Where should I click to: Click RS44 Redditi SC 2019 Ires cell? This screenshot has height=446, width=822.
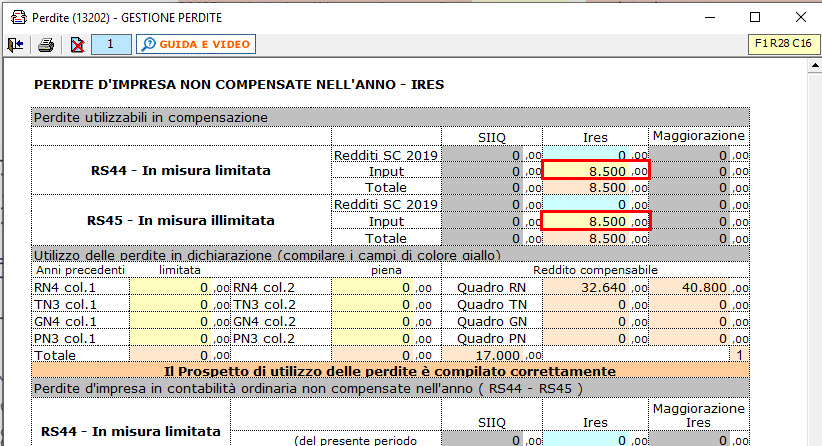pos(596,154)
